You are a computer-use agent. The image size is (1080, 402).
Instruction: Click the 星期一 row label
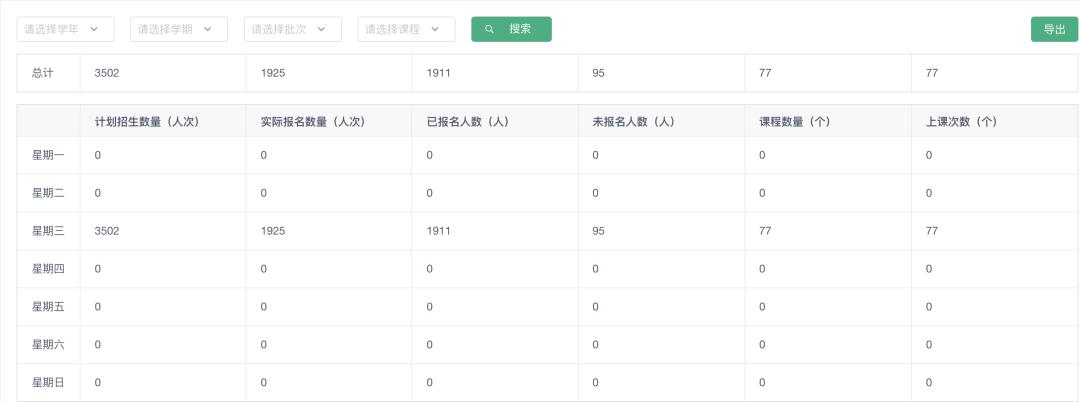48,156
